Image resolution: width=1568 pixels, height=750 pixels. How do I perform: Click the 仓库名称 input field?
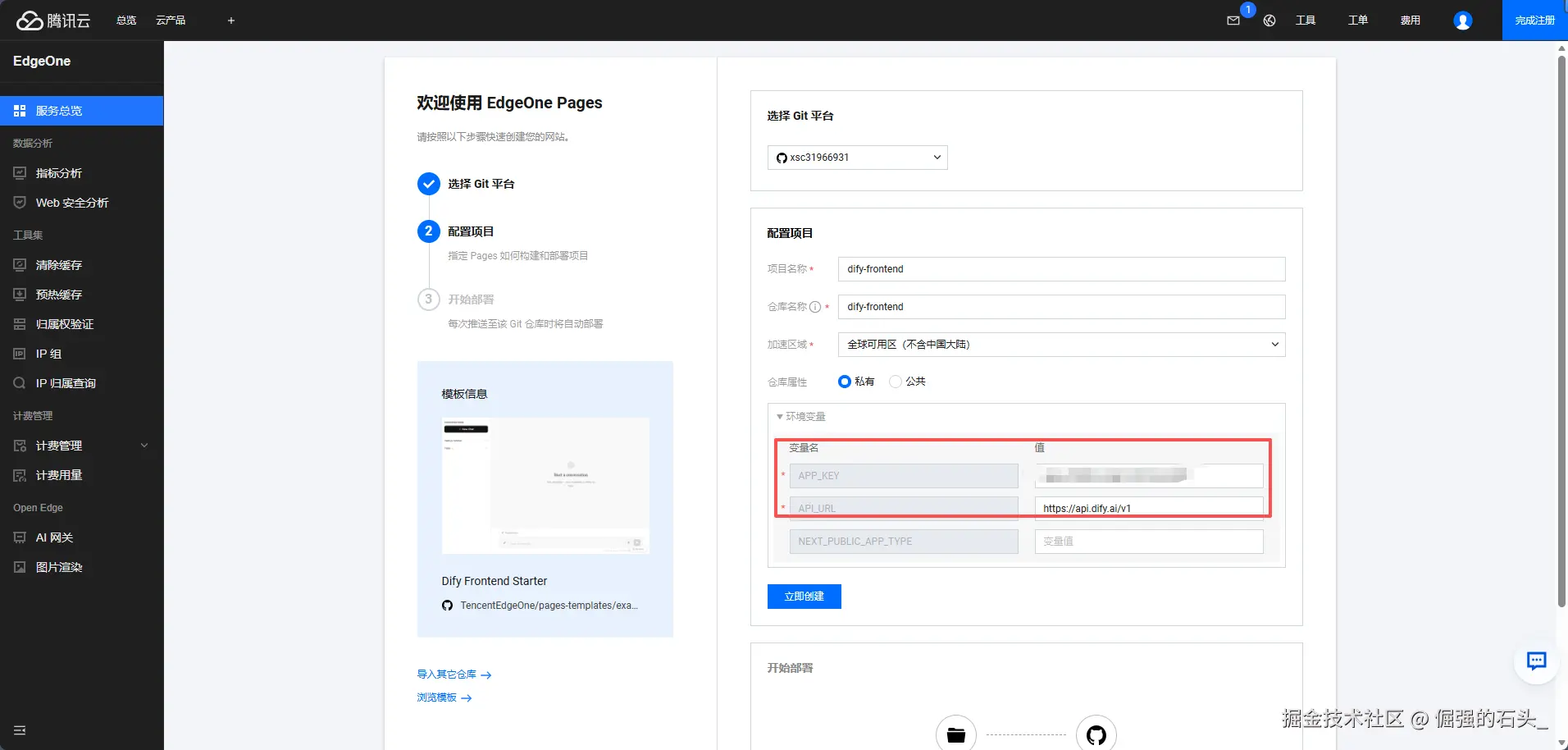1062,307
